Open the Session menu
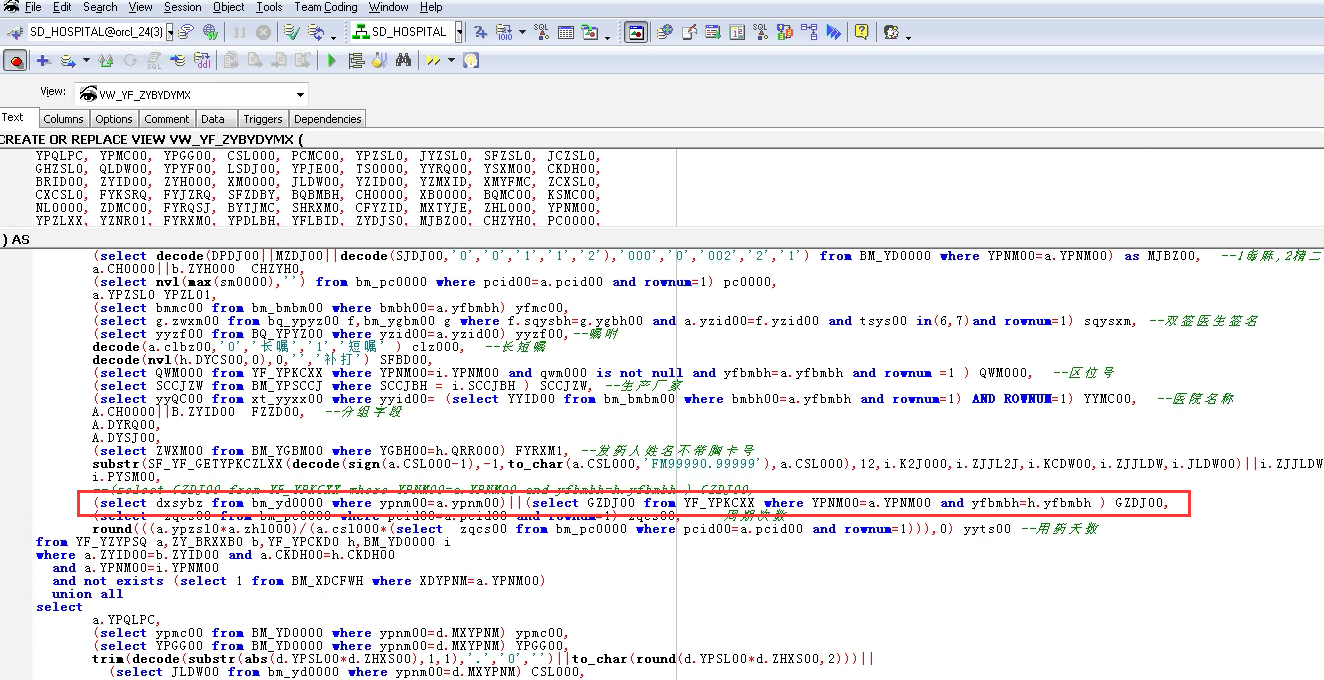This screenshot has width=1324, height=680. 182,7
